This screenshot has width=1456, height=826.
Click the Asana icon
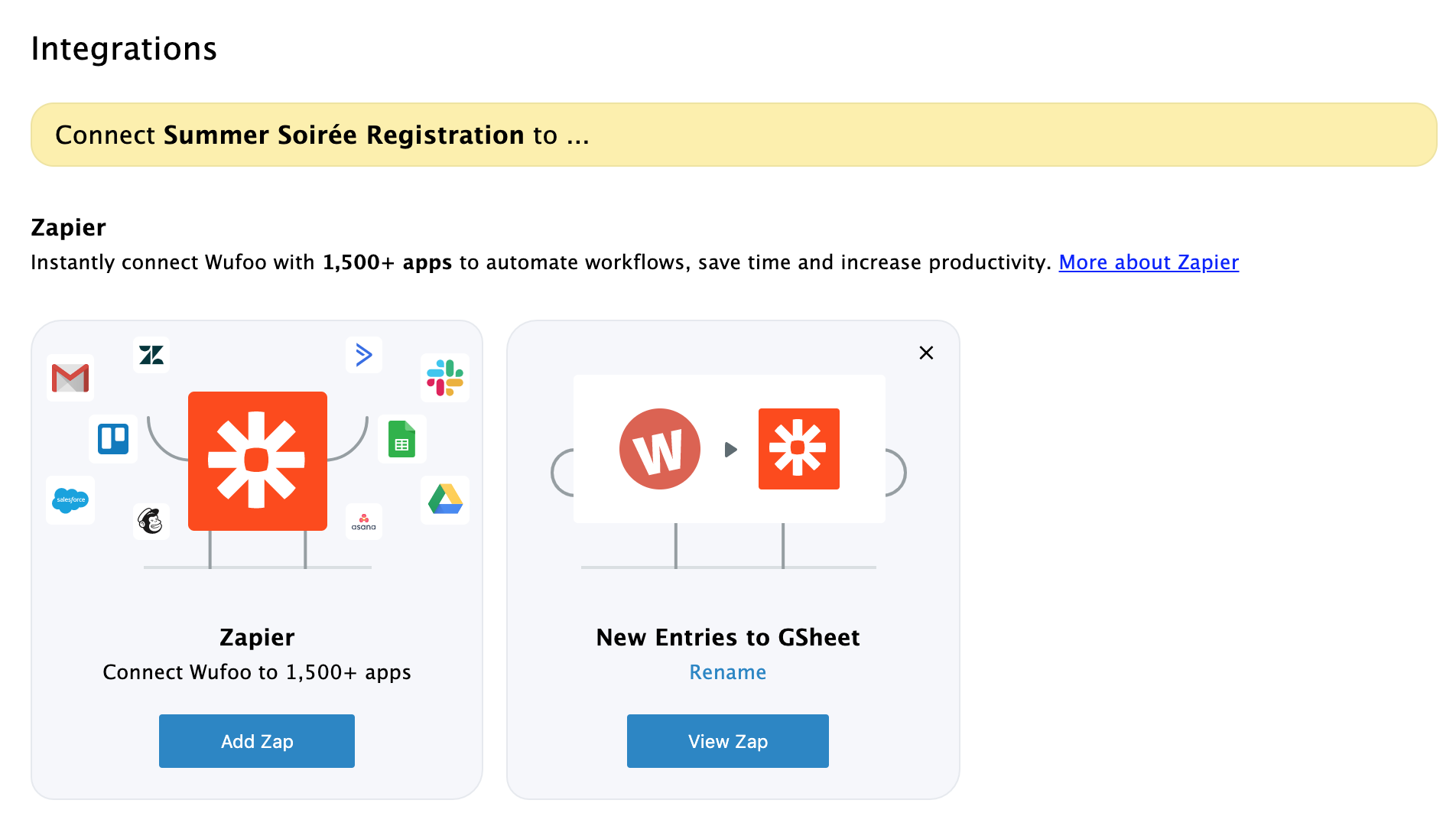point(364,521)
